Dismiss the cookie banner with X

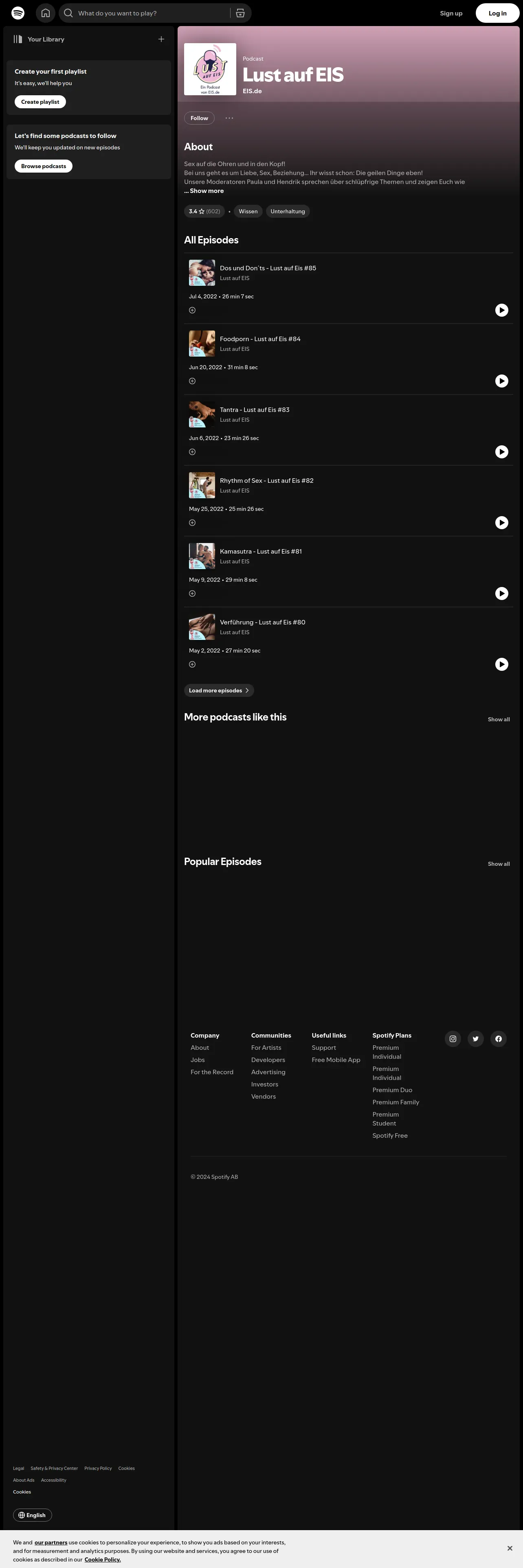[510, 1548]
